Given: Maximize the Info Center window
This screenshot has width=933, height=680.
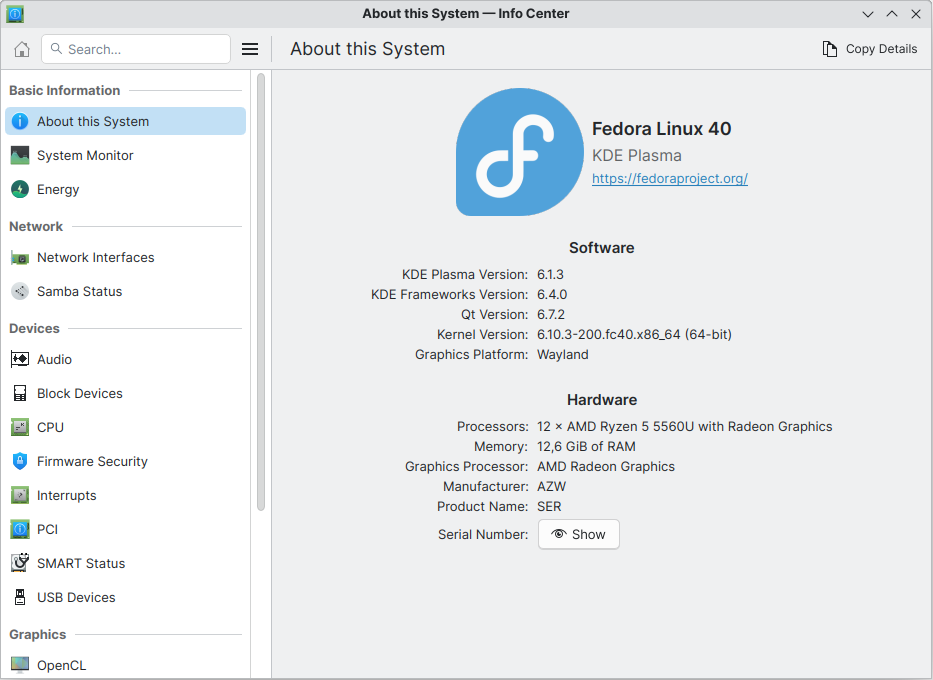Looking at the screenshot, I should pyautogui.click(x=892, y=14).
